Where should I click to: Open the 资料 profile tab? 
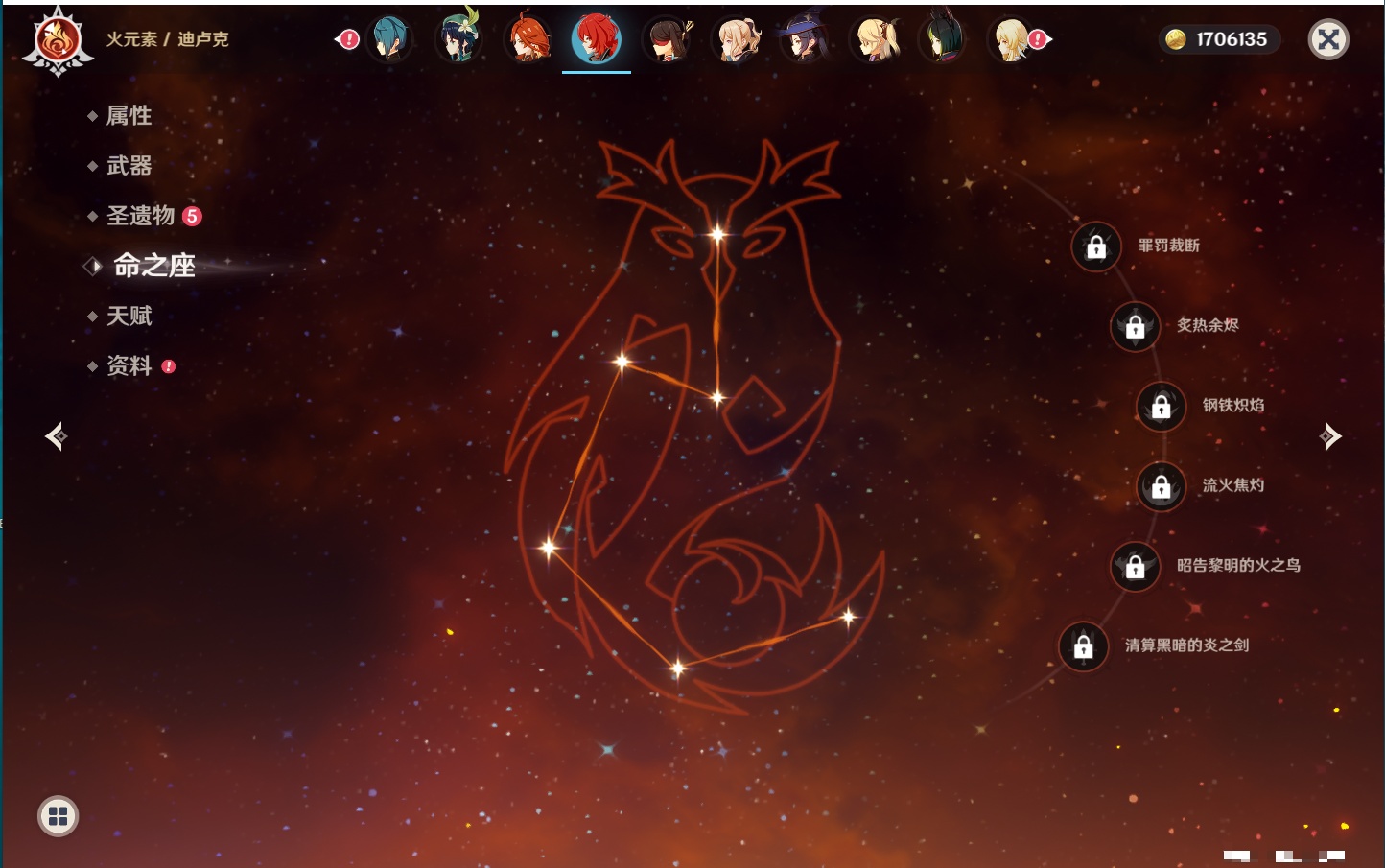pyautogui.click(x=129, y=365)
